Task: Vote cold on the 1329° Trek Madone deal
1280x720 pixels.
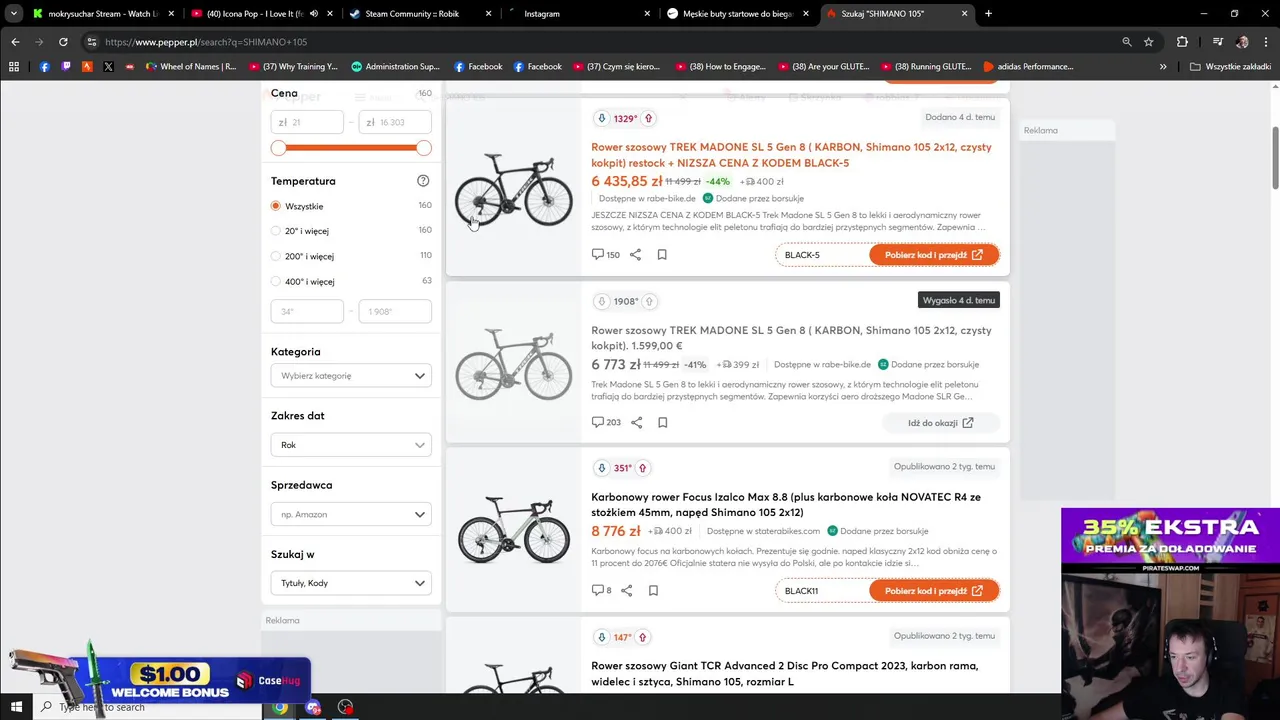Action: click(601, 118)
